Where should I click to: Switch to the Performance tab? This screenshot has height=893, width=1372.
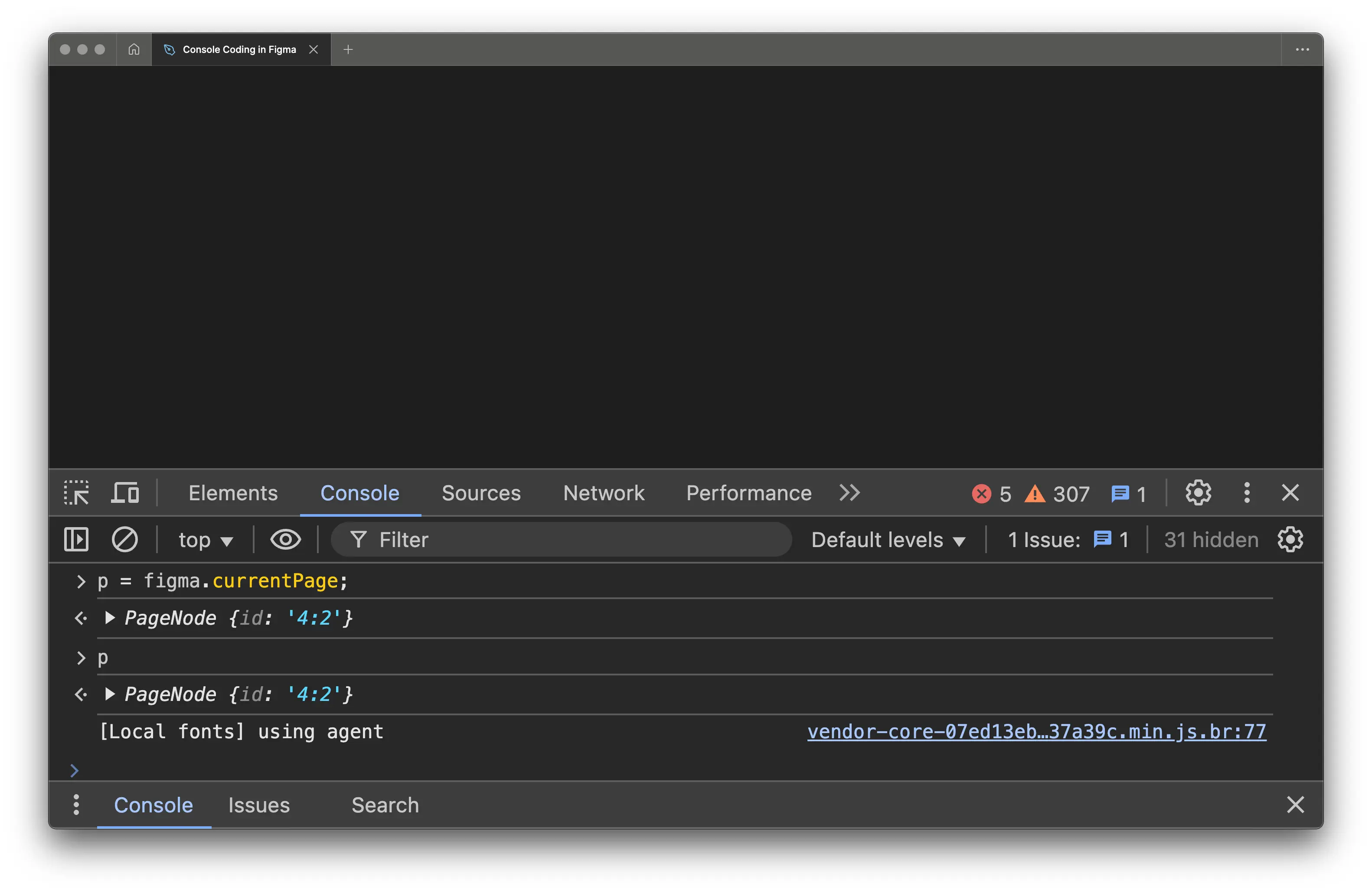pyautogui.click(x=748, y=493)
